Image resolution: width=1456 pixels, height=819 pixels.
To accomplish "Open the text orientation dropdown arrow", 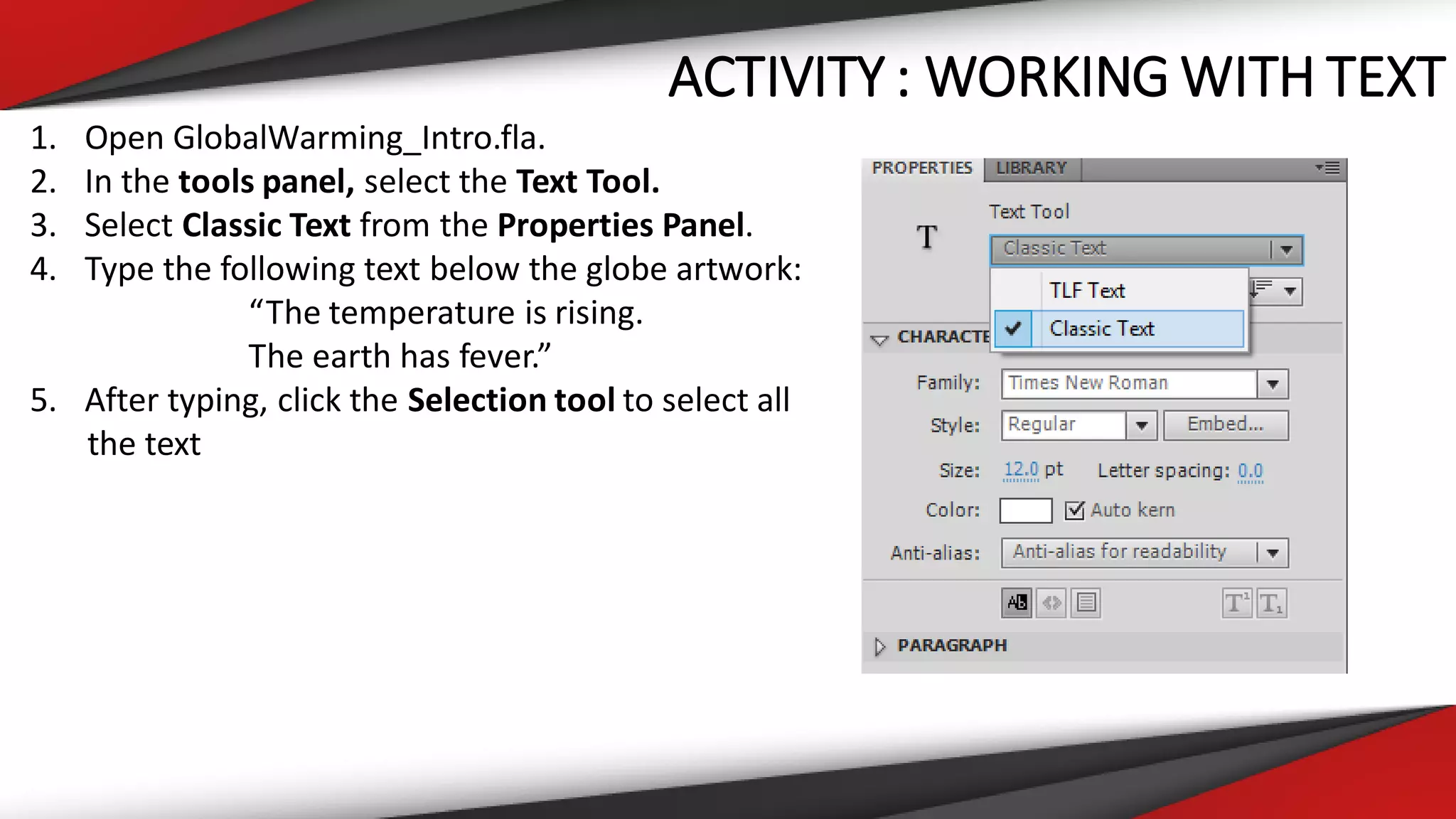I will pyautogui.click(x=1290, y=291).
